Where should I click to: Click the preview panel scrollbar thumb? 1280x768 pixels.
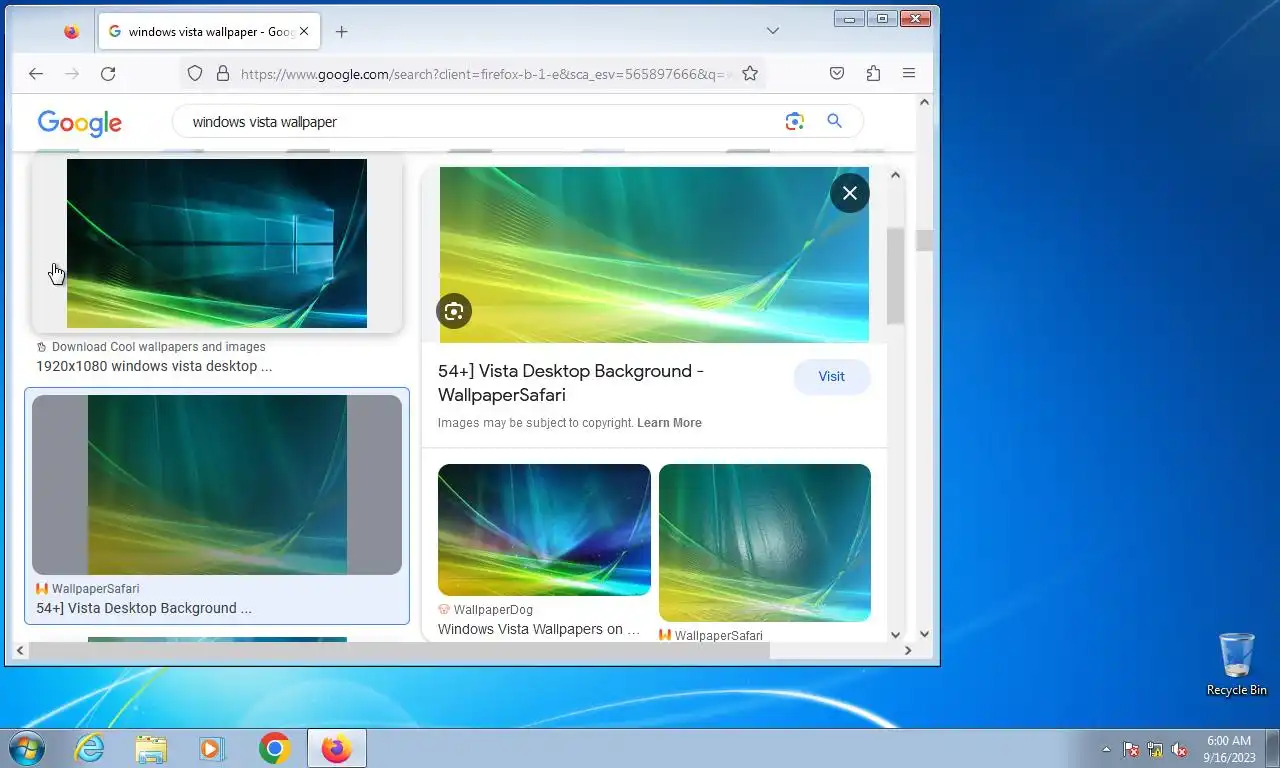[x=895, y=275]
